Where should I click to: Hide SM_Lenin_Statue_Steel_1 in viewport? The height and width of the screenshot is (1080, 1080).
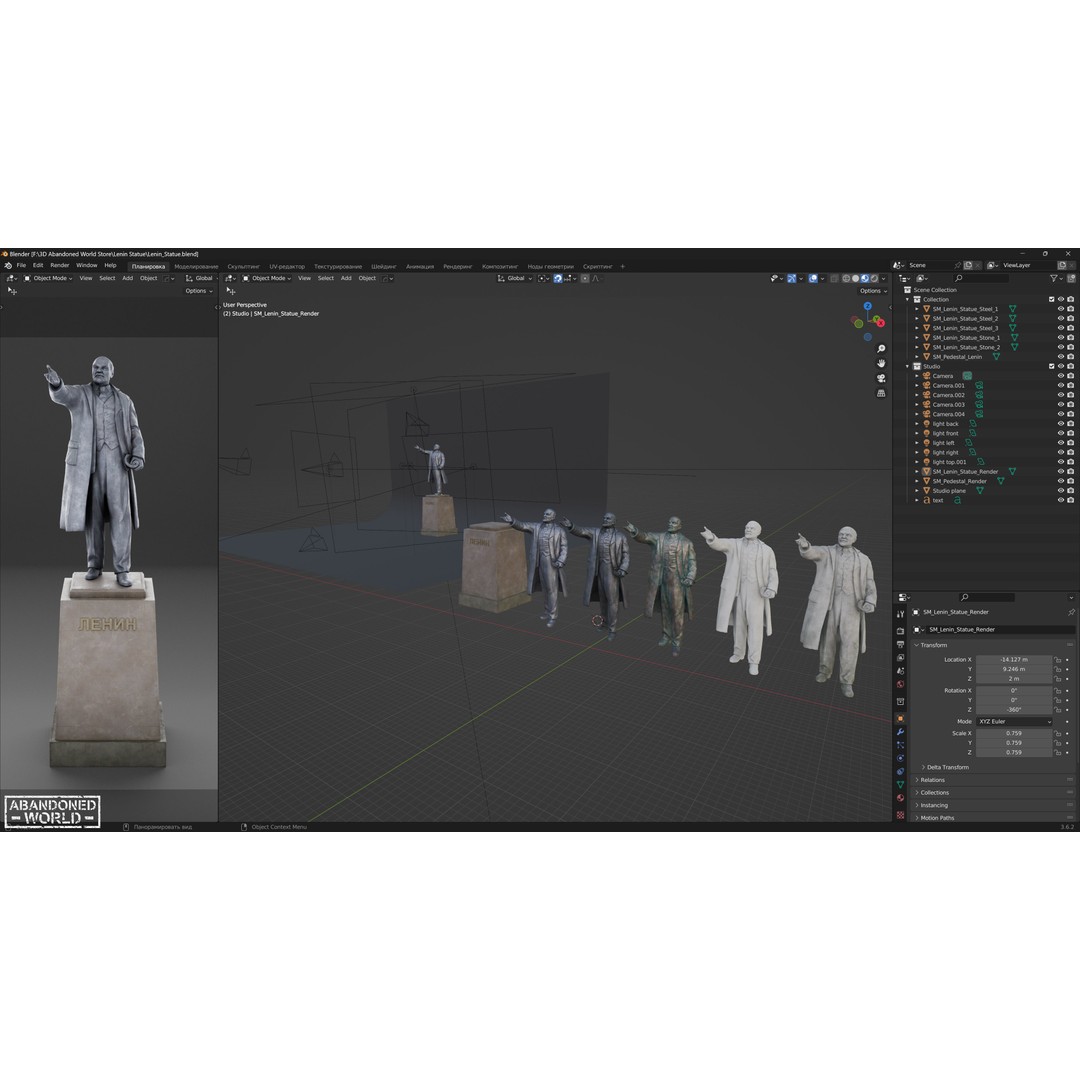pyautogui.click(x=1061, y=309)
